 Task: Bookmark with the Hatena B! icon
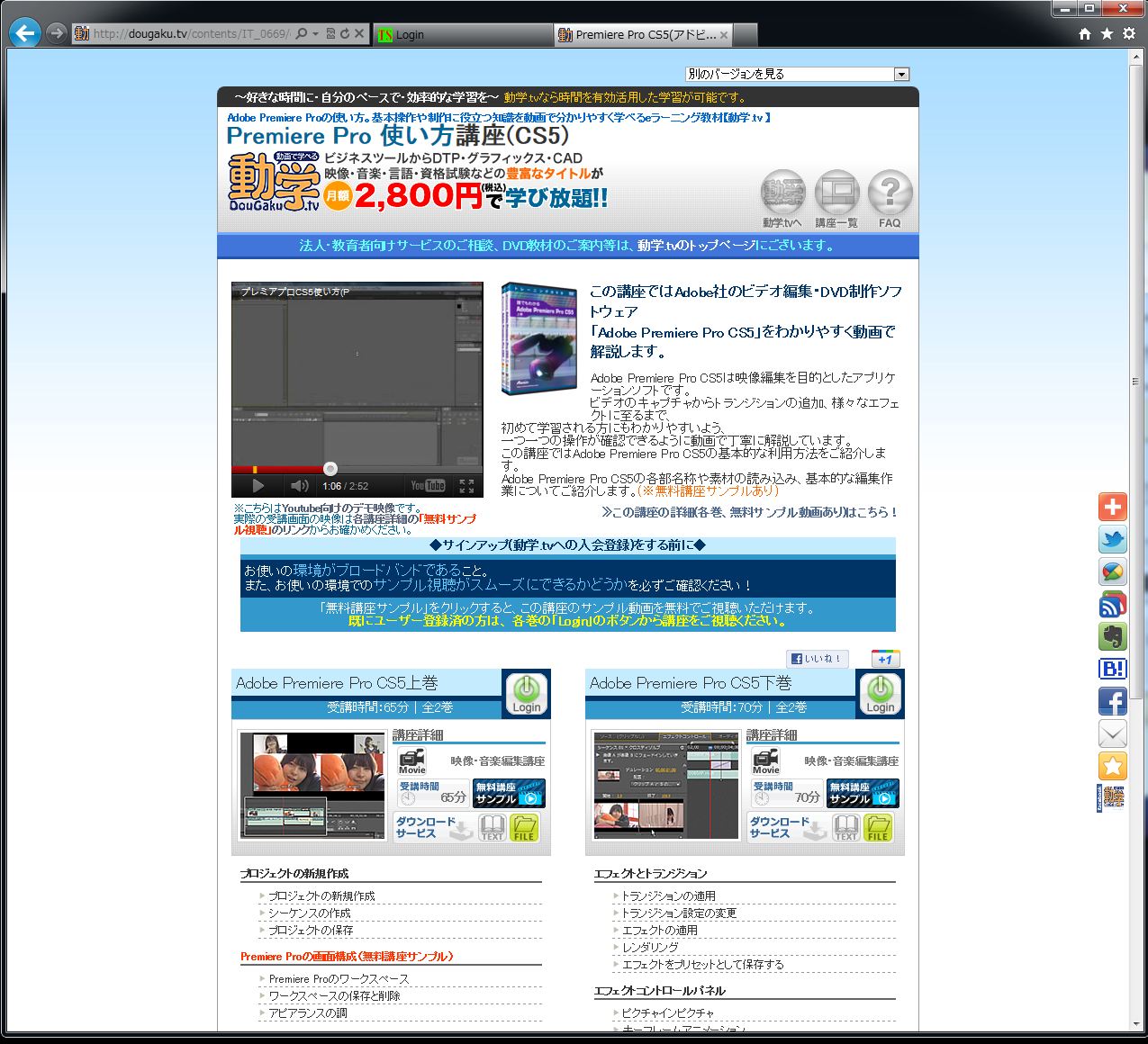pos(1113,669)
